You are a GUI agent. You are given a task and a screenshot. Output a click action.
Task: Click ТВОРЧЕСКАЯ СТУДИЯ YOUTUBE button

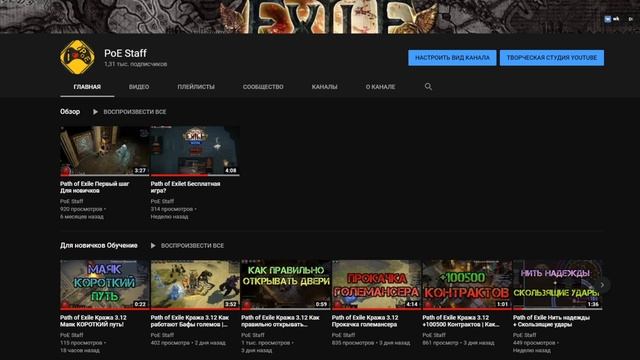[x=552, y=58]
